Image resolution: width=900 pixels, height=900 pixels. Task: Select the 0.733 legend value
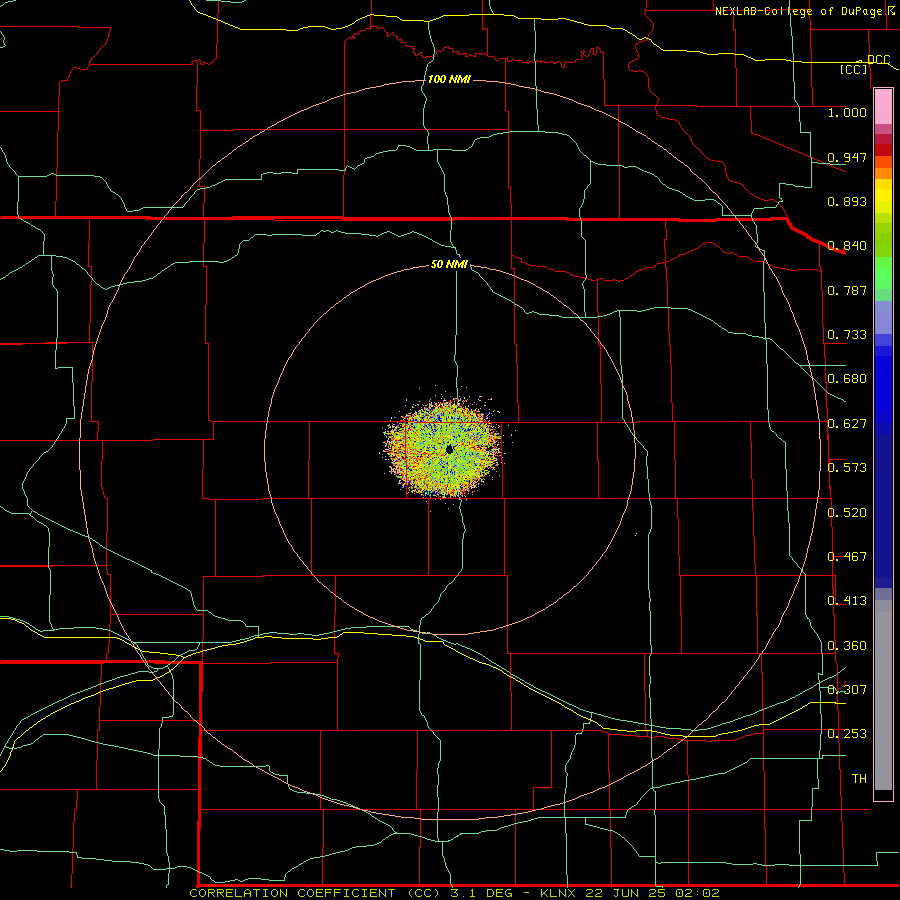[x=847, y=335]
